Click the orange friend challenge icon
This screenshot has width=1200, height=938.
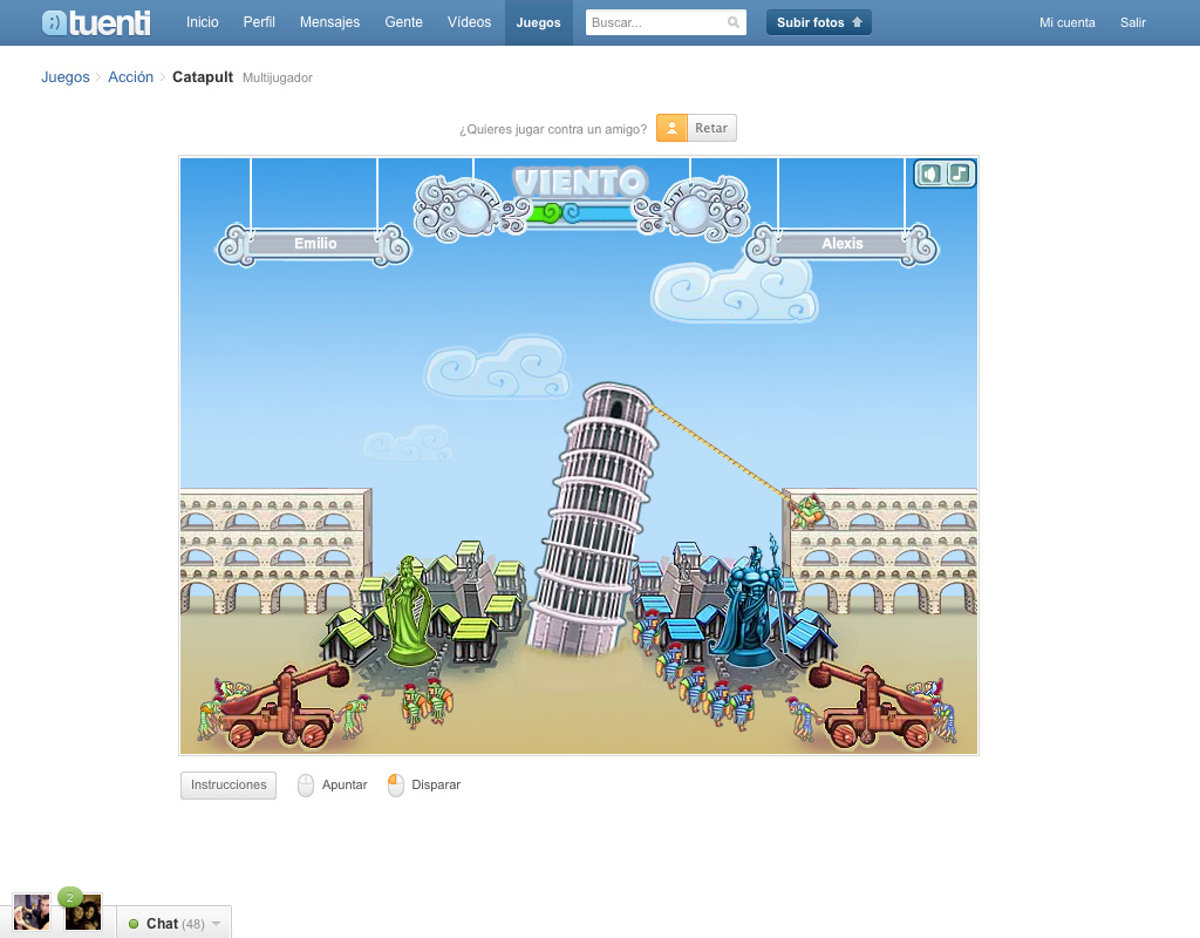point(672,128)
